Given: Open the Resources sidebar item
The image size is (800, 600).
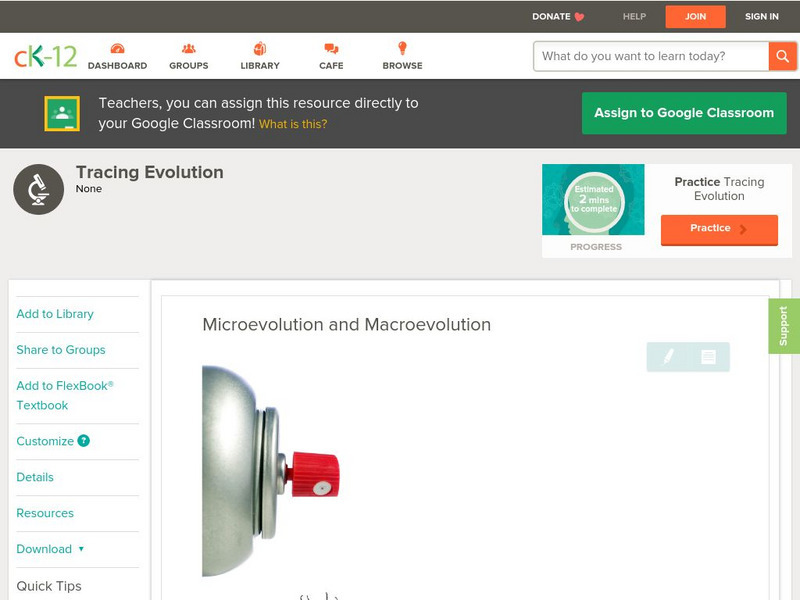Looking at the screenshot, I should 45,513.
